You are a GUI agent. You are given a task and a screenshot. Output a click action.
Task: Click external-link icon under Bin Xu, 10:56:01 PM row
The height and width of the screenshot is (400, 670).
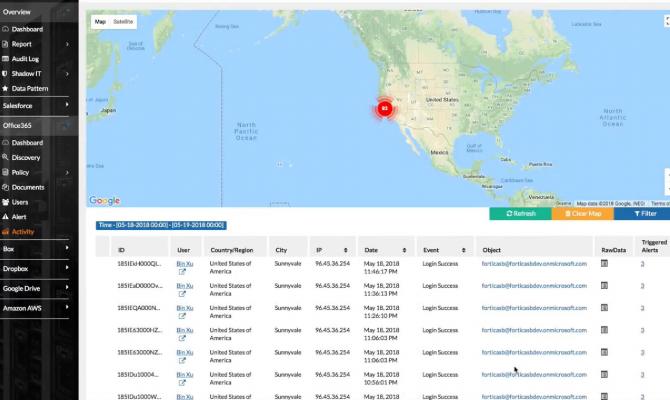point(182,383)
